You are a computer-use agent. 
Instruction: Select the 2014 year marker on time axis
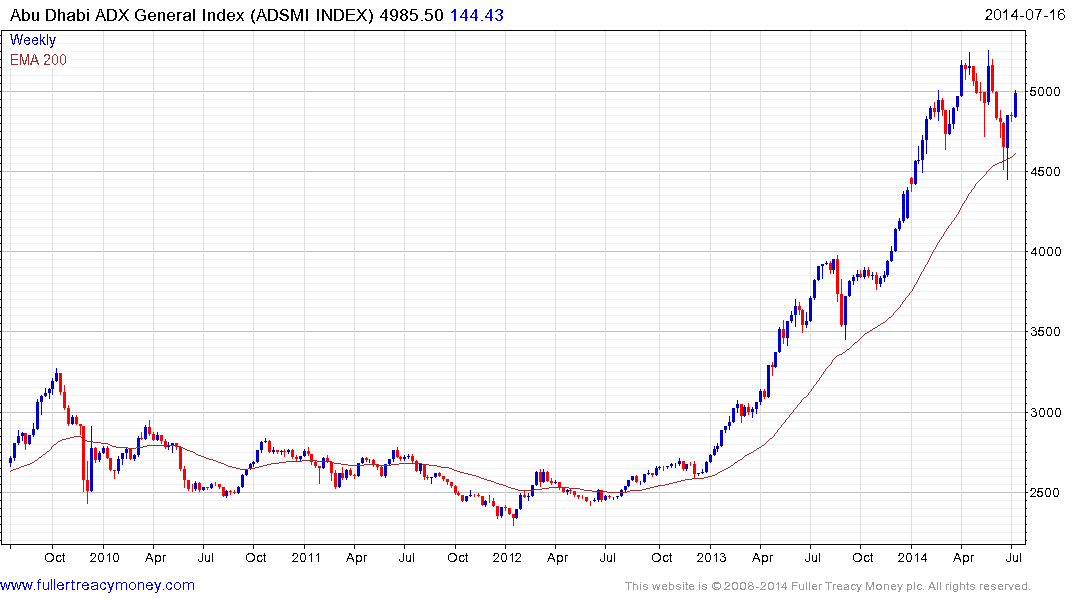(913, 557)
